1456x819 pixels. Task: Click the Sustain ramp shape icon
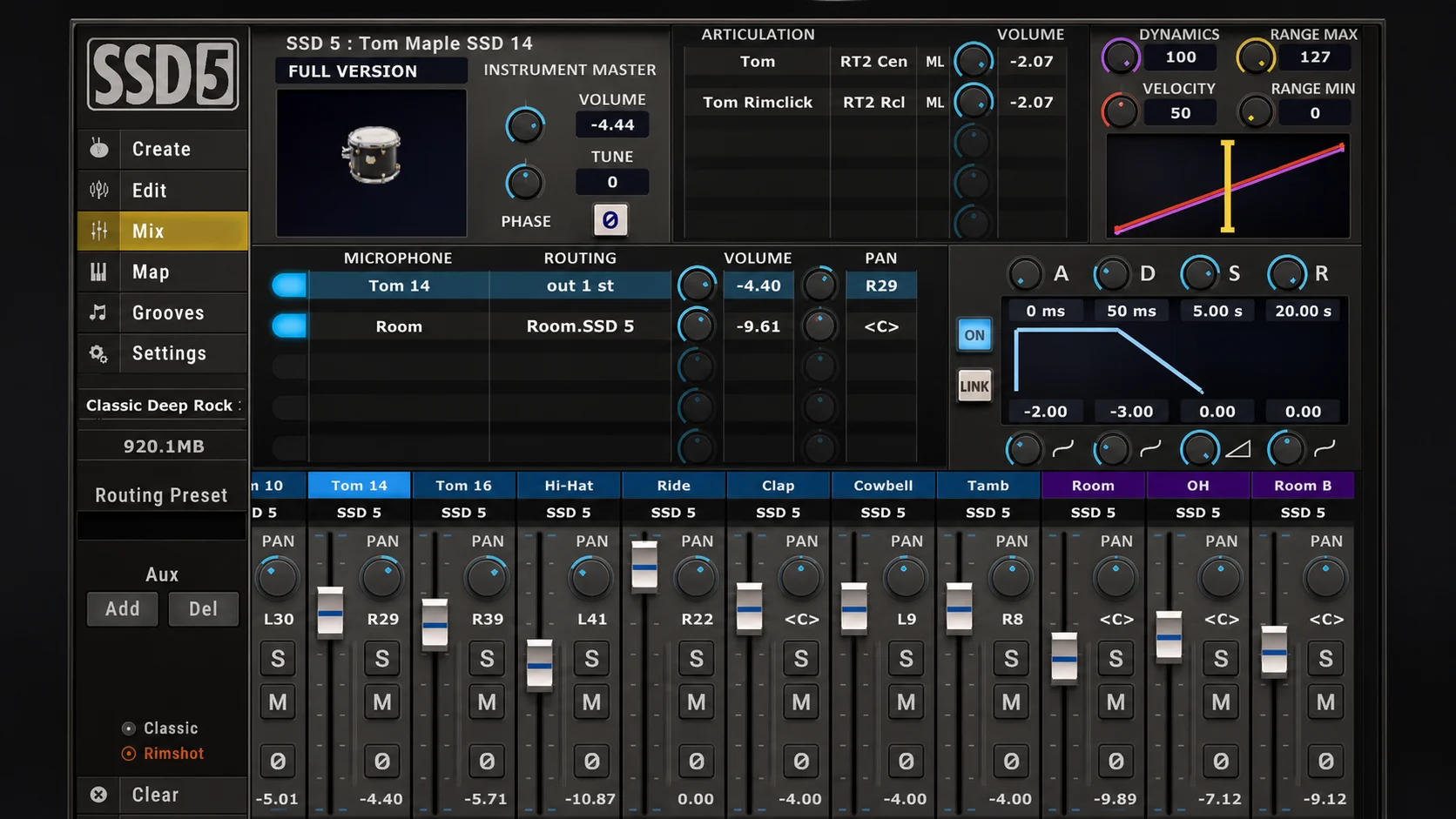point(1238,449)
